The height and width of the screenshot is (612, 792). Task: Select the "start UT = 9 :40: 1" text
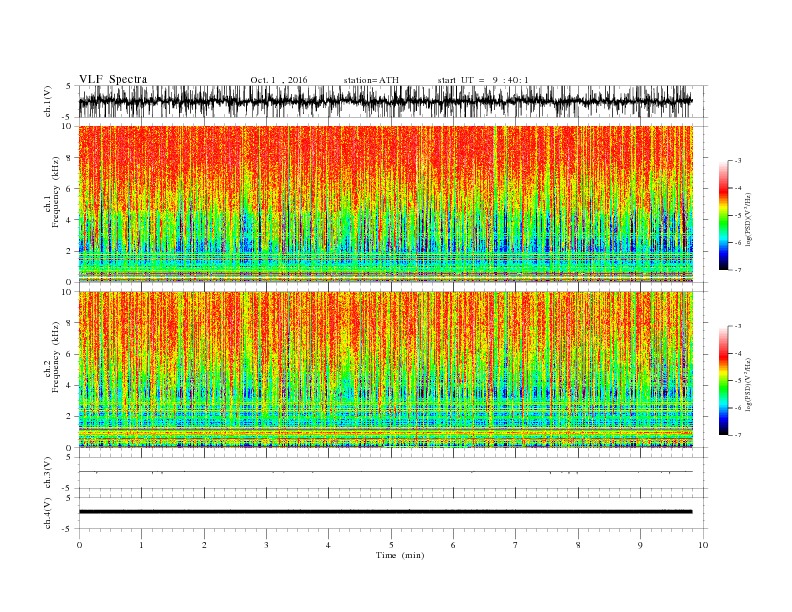[483, 80]
